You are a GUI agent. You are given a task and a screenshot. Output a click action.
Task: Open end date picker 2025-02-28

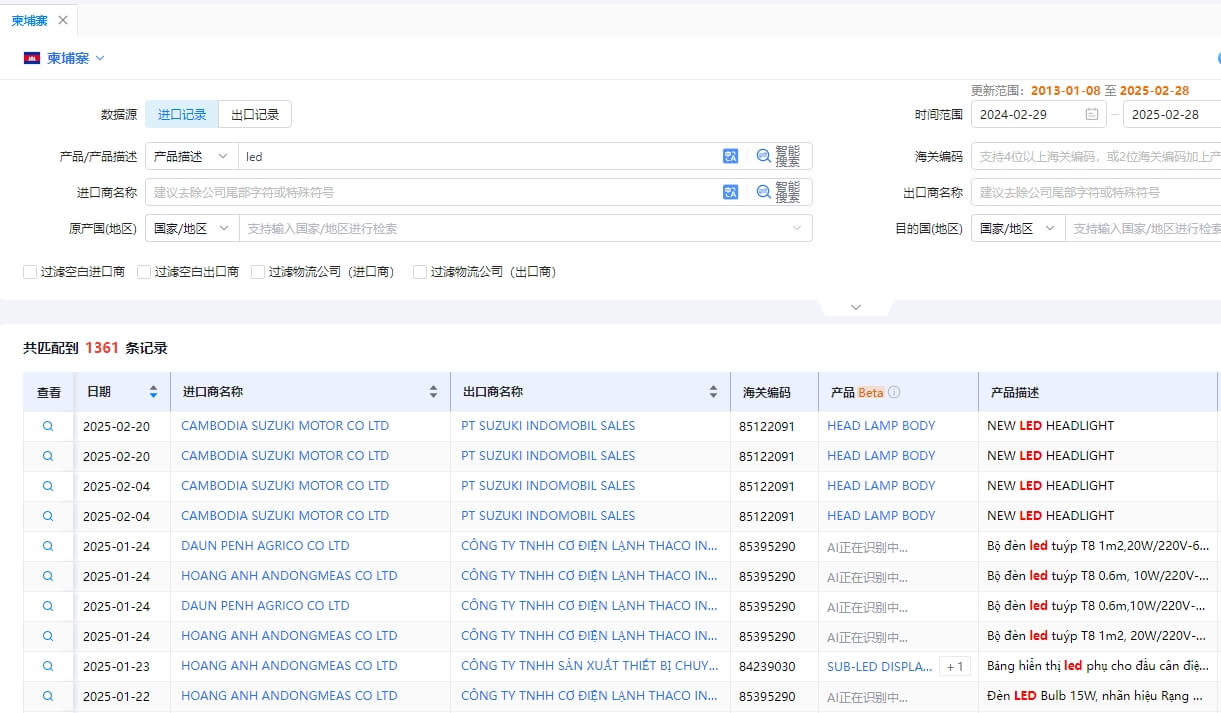1172,114
